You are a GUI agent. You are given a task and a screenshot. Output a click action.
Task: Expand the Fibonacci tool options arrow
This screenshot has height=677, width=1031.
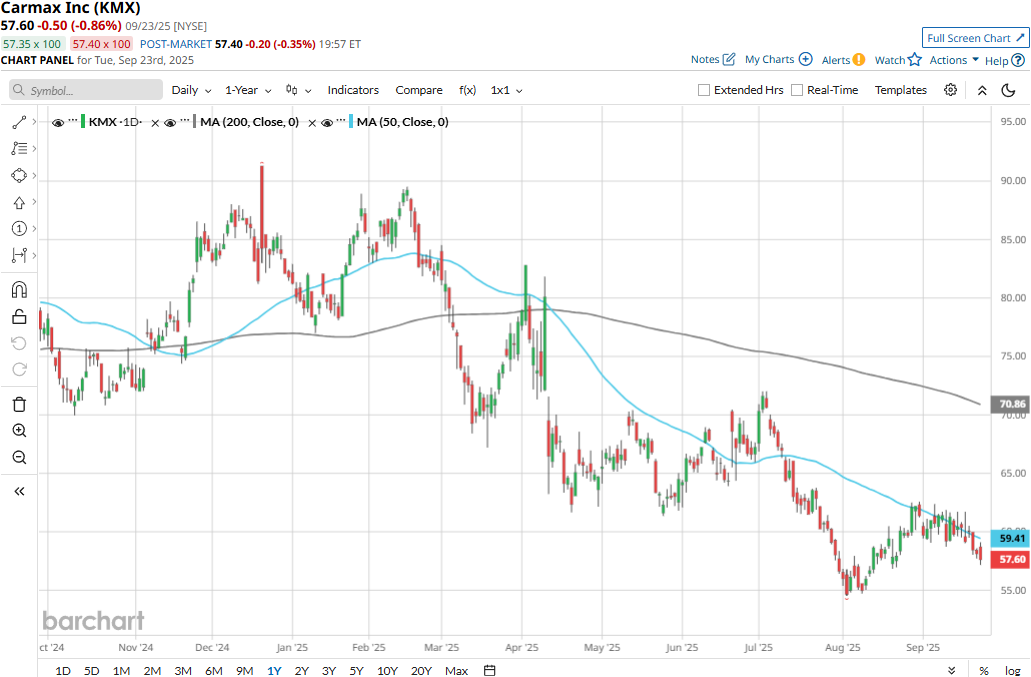coord(34,149)
